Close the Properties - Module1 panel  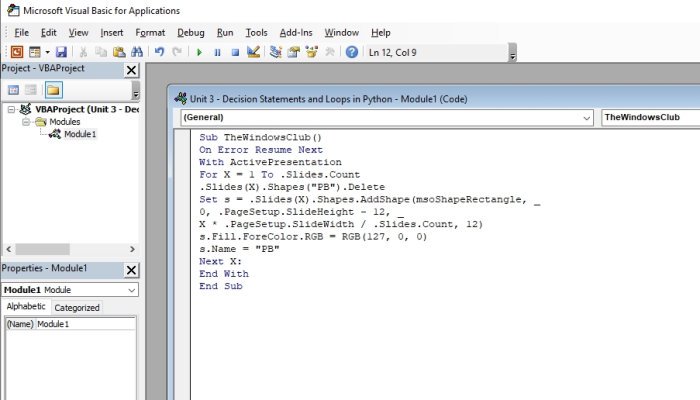tap(131, 270)
